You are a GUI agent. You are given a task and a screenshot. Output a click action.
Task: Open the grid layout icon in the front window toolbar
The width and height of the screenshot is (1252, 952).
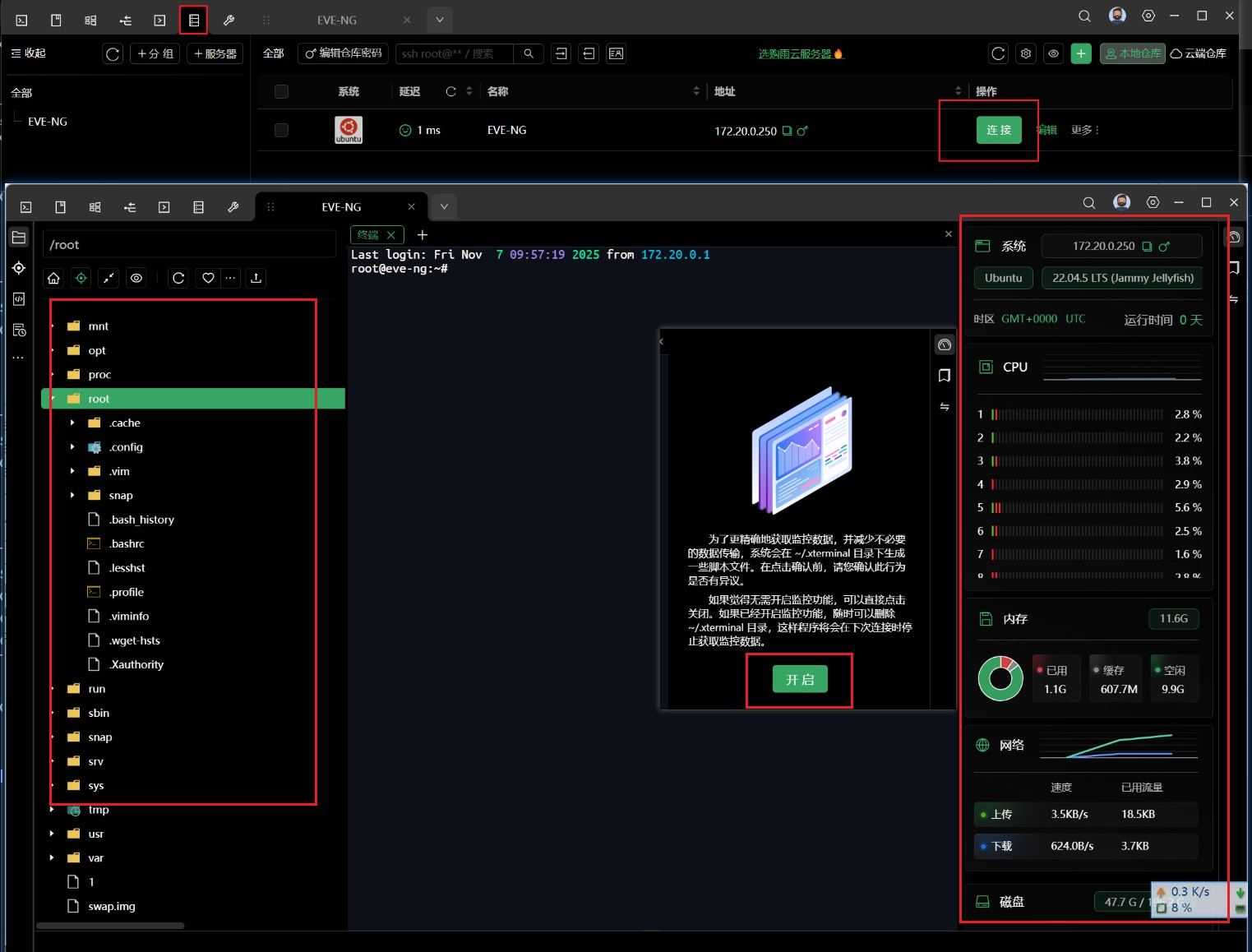95,207
